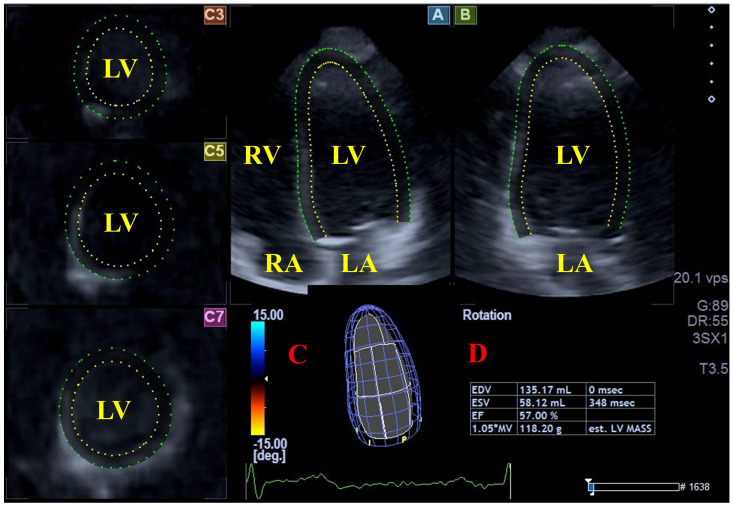Image resolution: width=734 pixels, height=506 pixels.
Task: Click the EDV row label
Action: (481, 390)
